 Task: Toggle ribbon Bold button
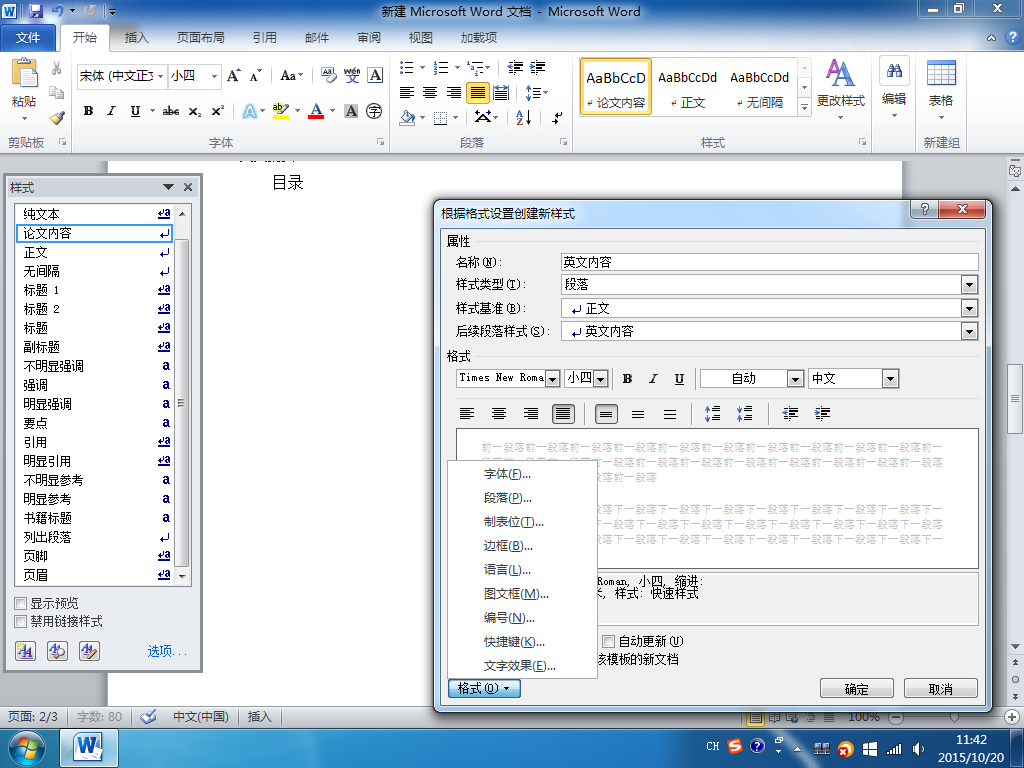(x=88, y=111)
